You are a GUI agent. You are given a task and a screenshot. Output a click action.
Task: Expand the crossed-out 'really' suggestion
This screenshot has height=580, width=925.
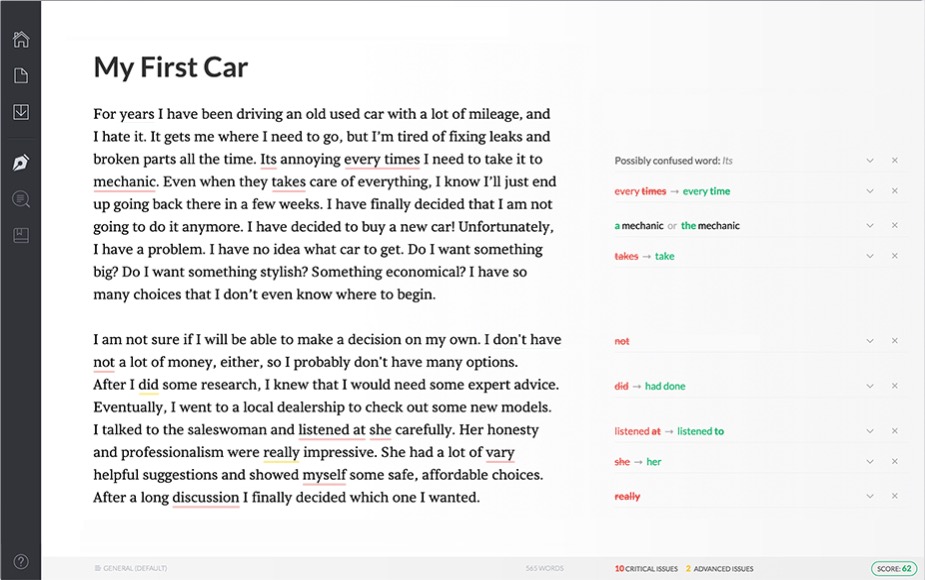tap(870, 497)
